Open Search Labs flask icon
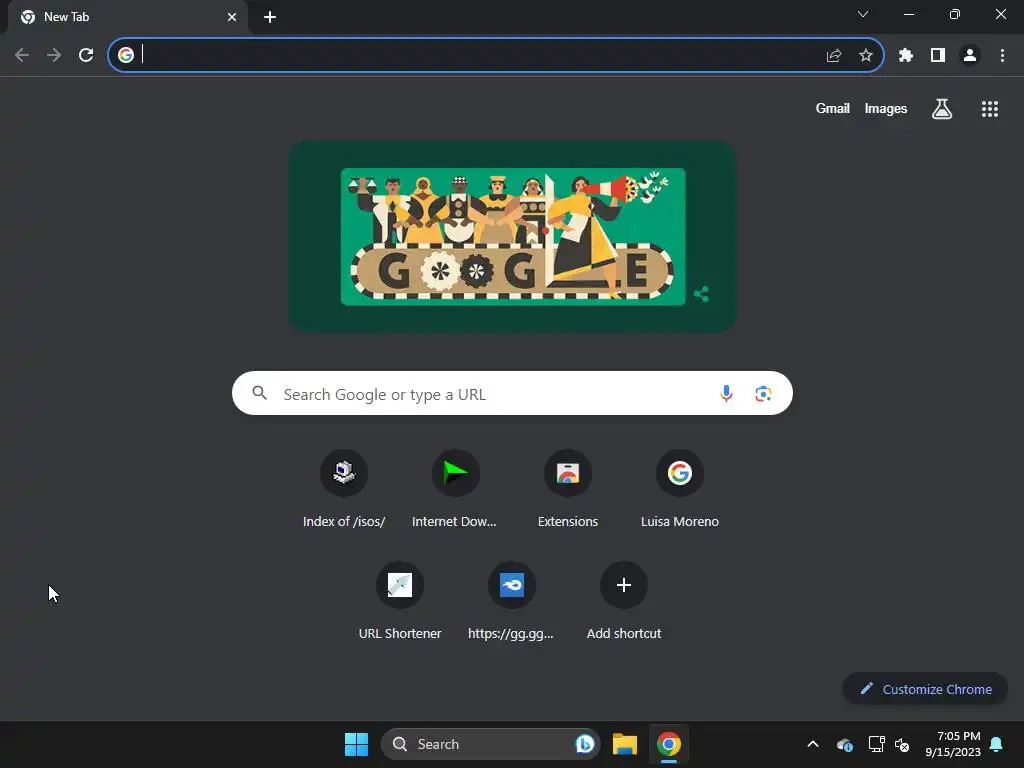This screenshot has width=1024, height=768. (941, 108)
